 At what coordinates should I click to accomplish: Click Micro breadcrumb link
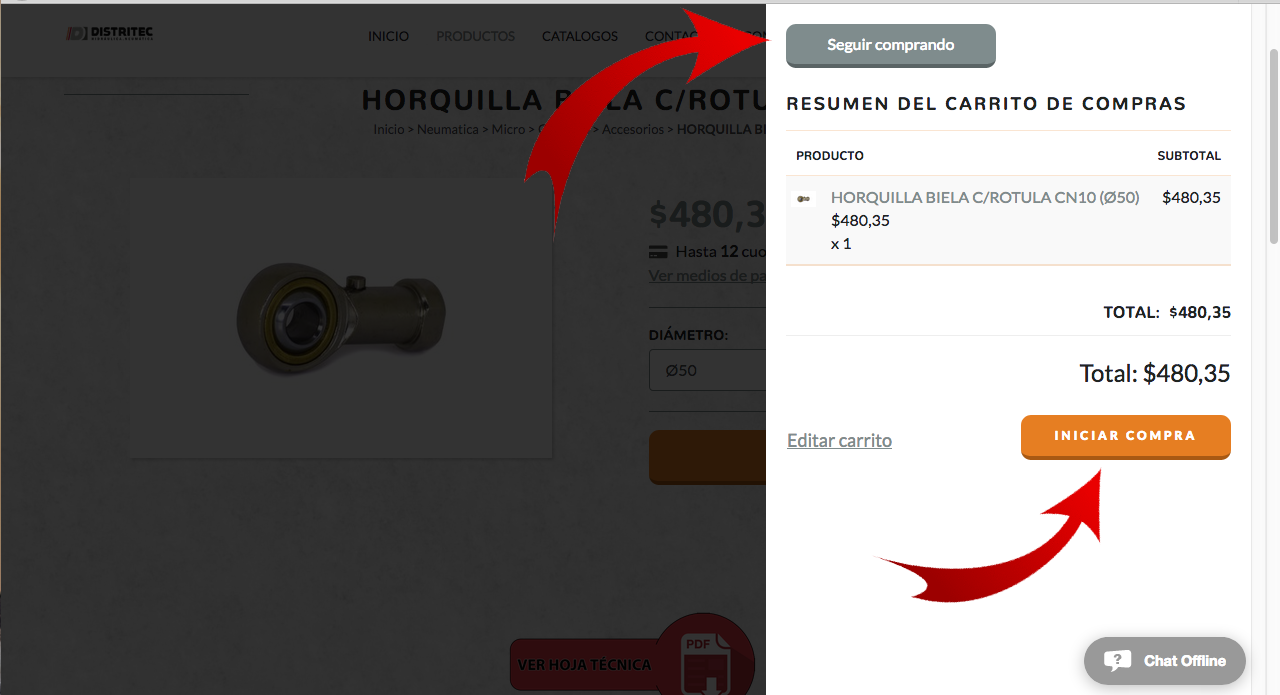pyautogui.click(x=508, y=129)
